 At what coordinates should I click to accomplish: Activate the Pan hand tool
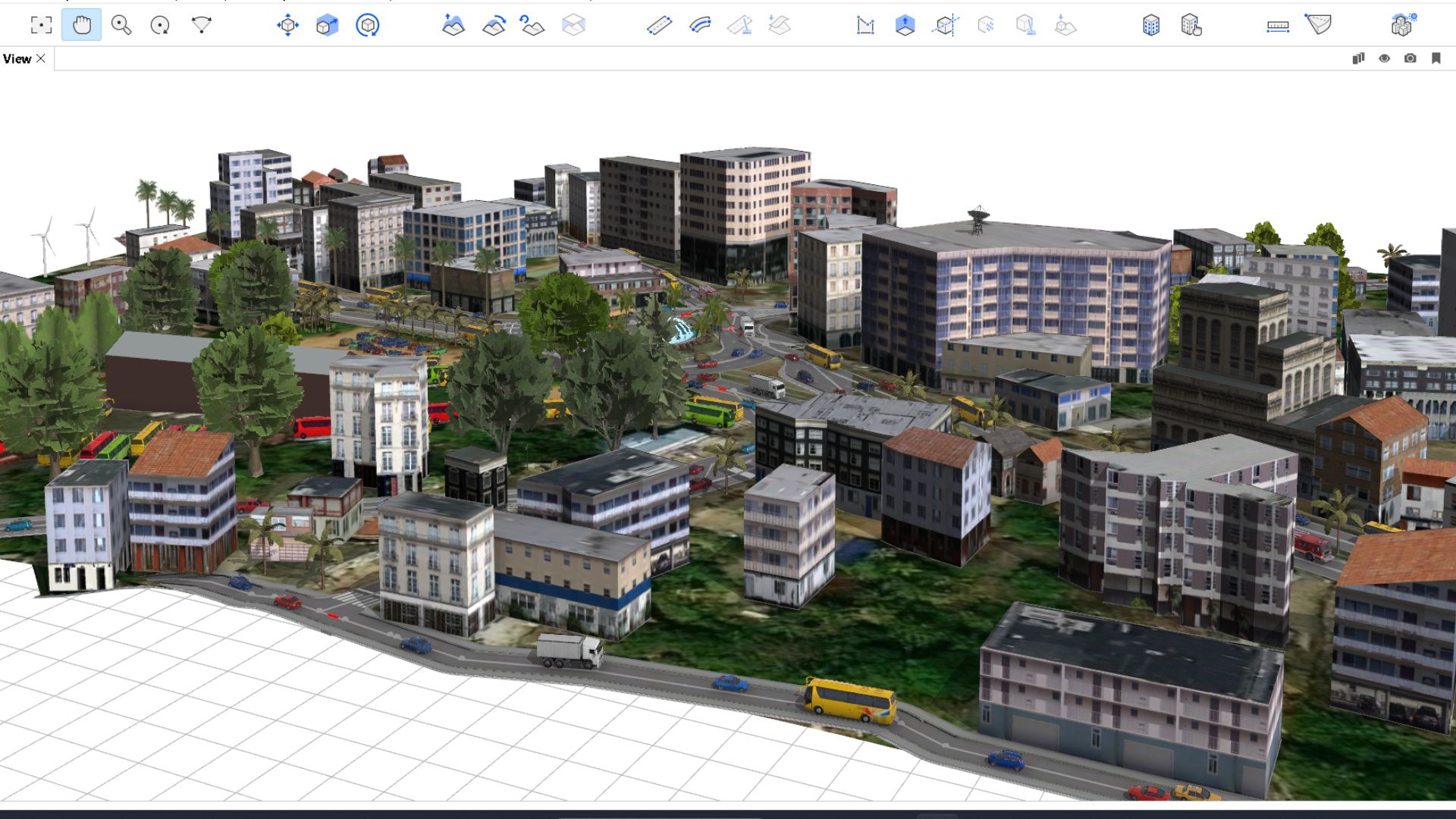pyautogui.click(x=81, y=25)
